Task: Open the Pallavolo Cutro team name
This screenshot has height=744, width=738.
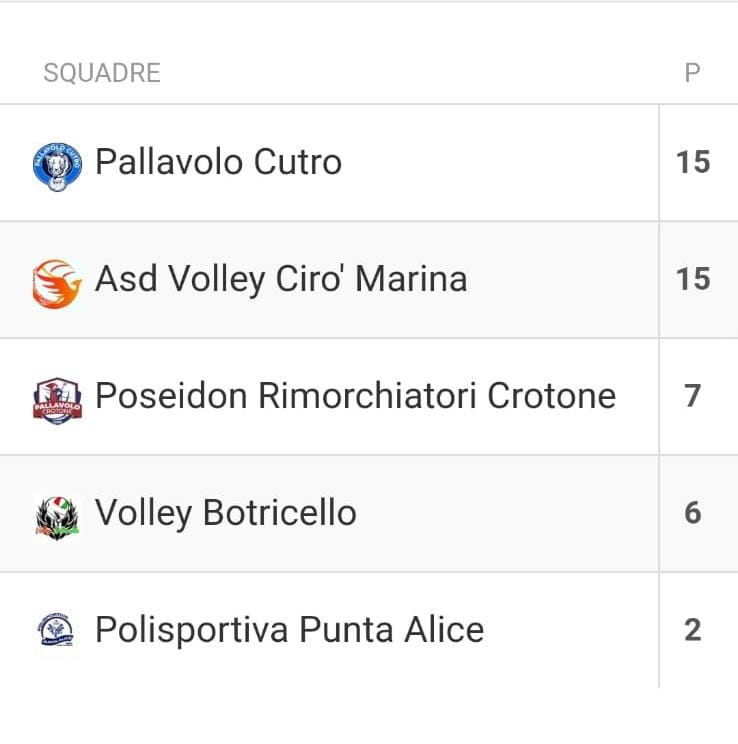Action: (218, 162)
